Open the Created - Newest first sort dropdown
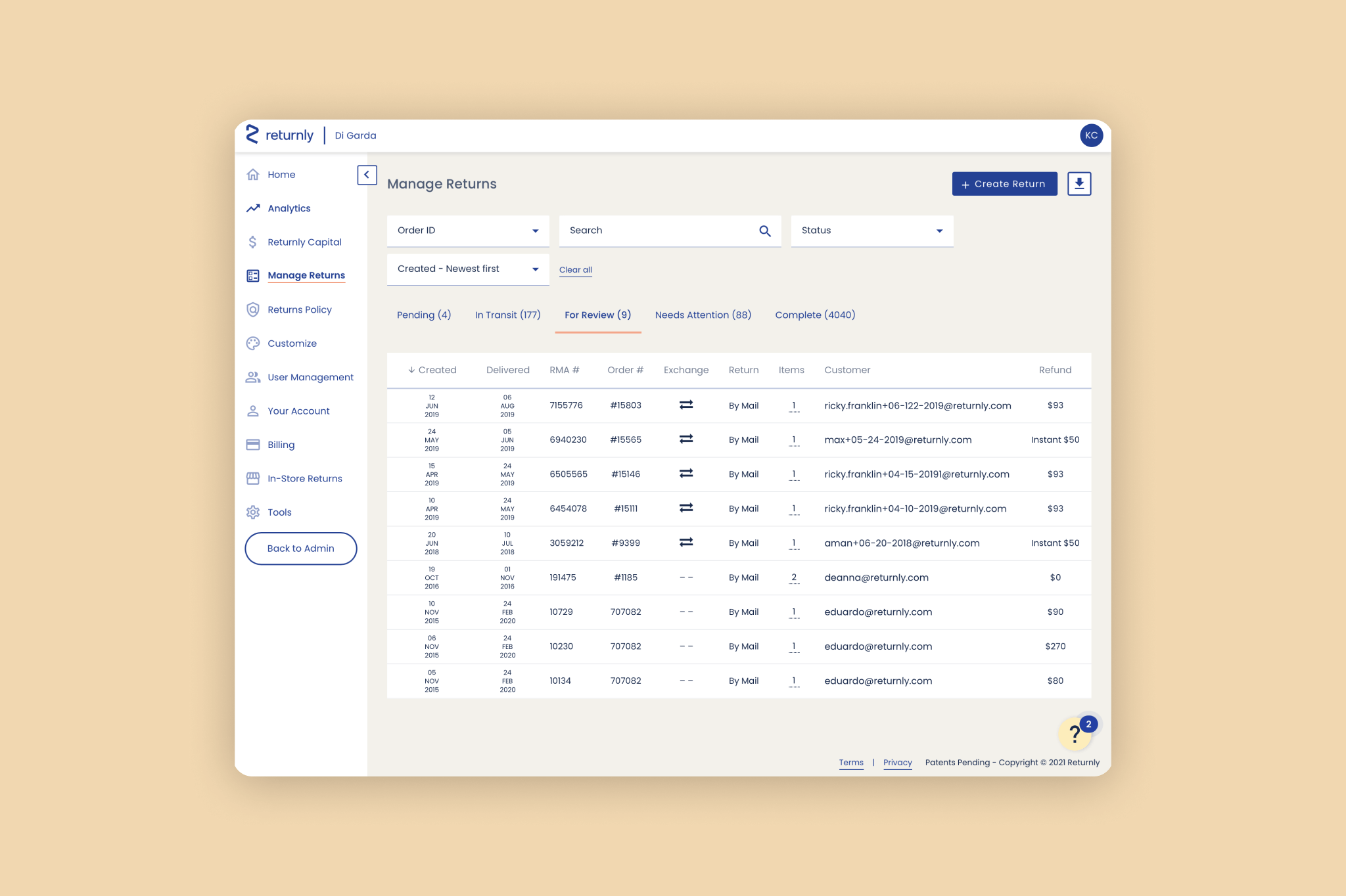The image size is (1346, 896). (x=468, y=269)
